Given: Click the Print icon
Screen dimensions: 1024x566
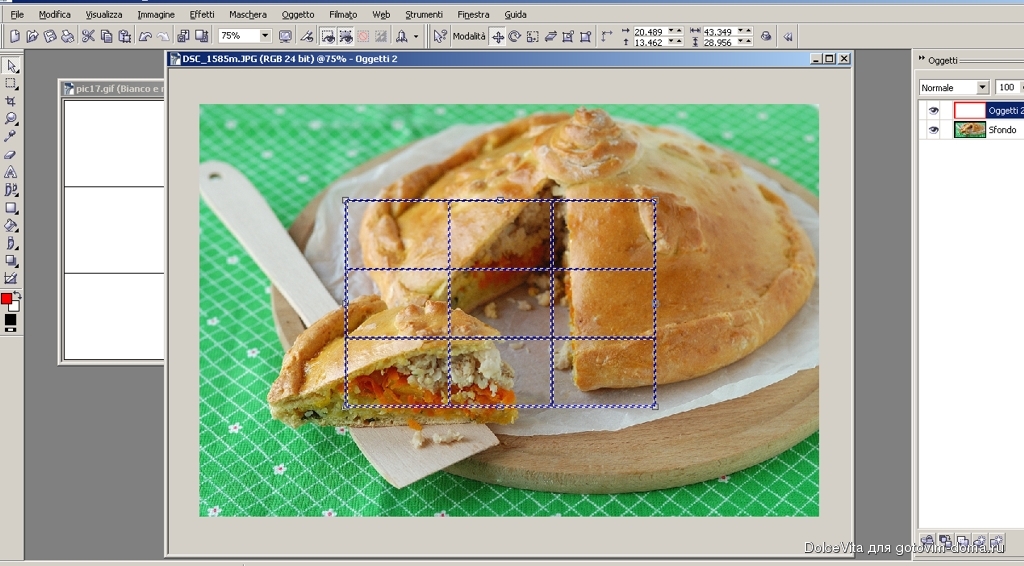Looking at the screenshot, I should point(67,37).
